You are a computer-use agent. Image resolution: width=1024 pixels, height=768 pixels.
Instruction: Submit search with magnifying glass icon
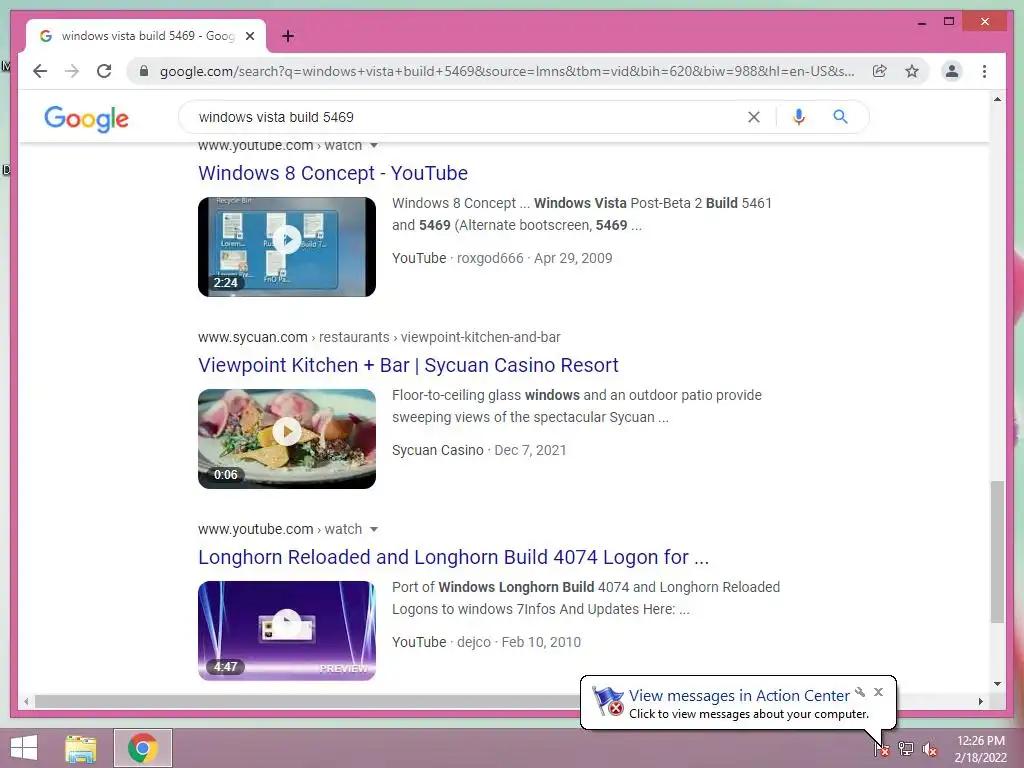pos(840,117)
